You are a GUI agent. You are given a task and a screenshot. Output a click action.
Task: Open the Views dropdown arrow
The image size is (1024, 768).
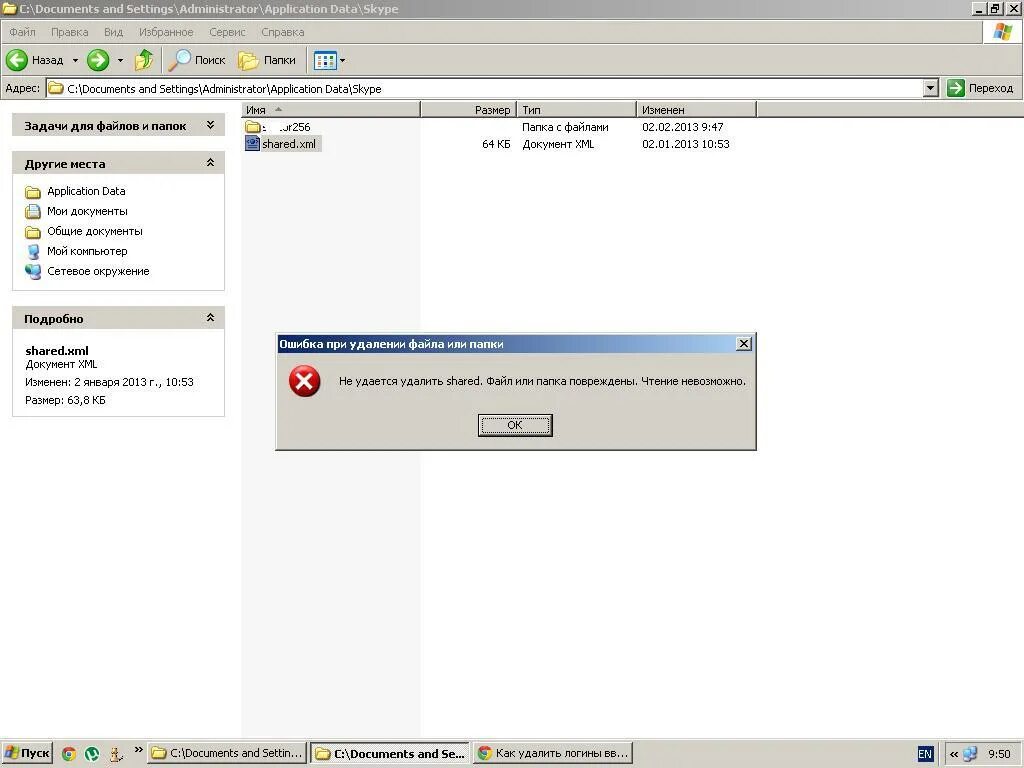342,61
